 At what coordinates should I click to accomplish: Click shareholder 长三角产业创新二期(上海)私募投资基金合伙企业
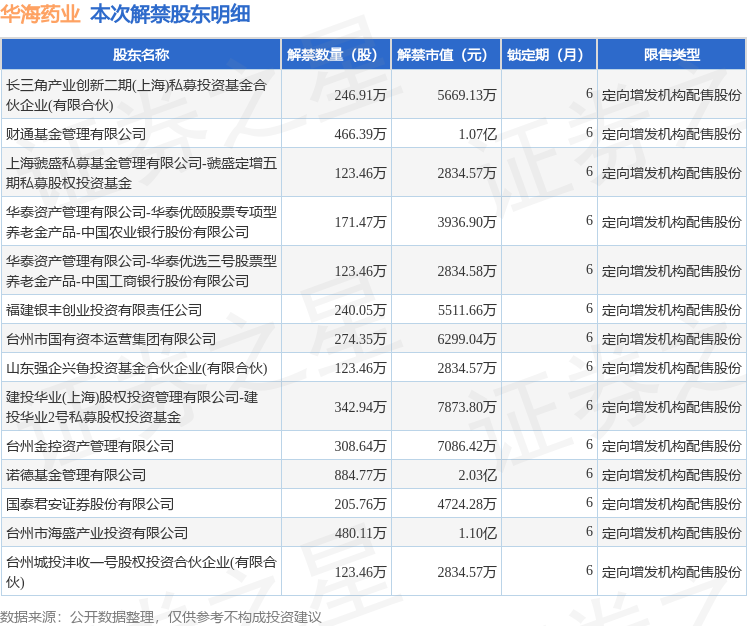(136, 95)
